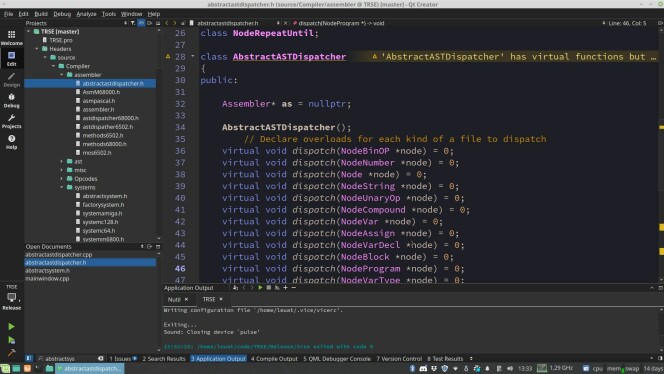Build the project with the hammer icon
664x374 pixels.
coord(11,352)
